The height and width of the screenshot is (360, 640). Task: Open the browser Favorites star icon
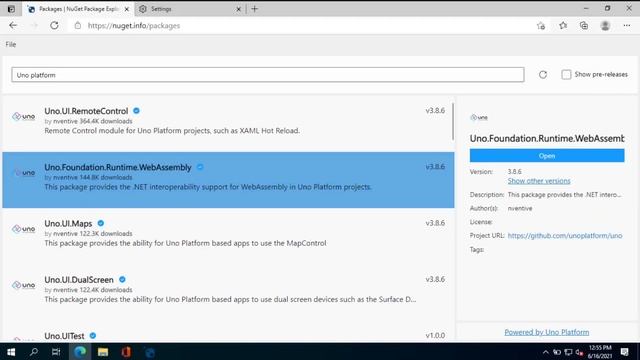pyautogui.click(x=563, y=25)
